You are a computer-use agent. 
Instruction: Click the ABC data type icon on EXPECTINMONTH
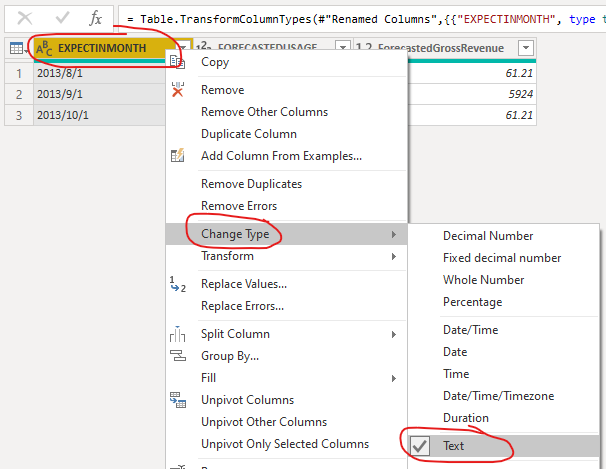44,48
